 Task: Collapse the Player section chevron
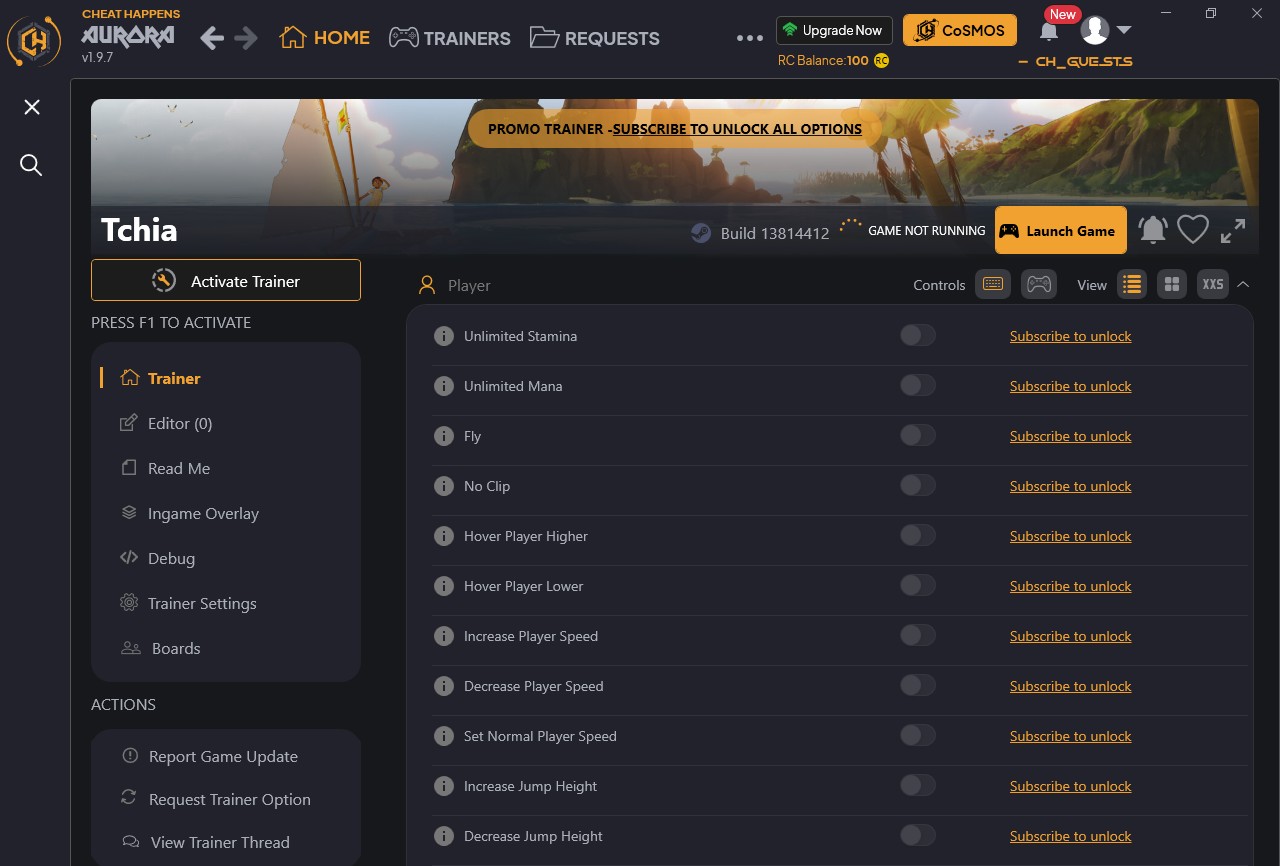click(x=1243, y=284)
